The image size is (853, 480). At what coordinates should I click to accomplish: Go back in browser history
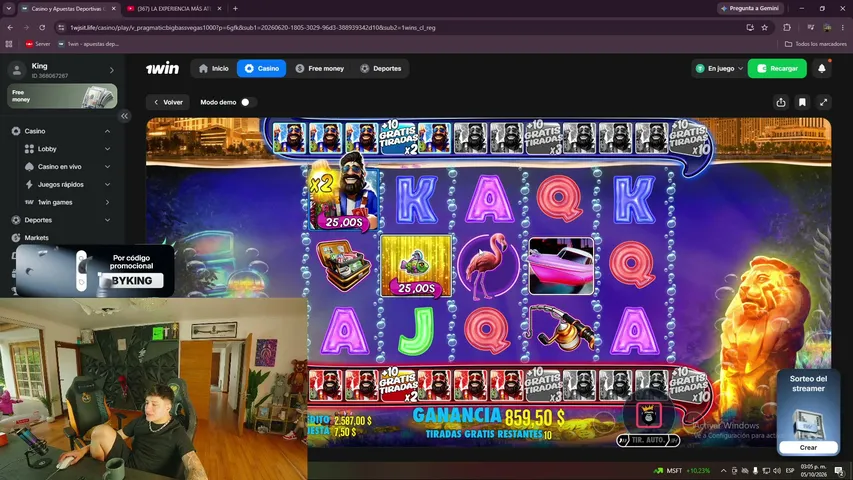(10, 27)
